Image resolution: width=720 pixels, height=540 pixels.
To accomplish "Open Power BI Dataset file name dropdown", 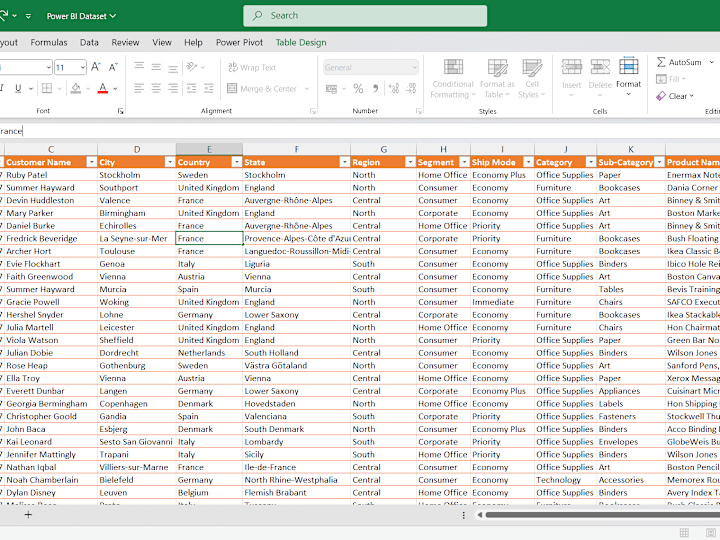I will 81,16.
